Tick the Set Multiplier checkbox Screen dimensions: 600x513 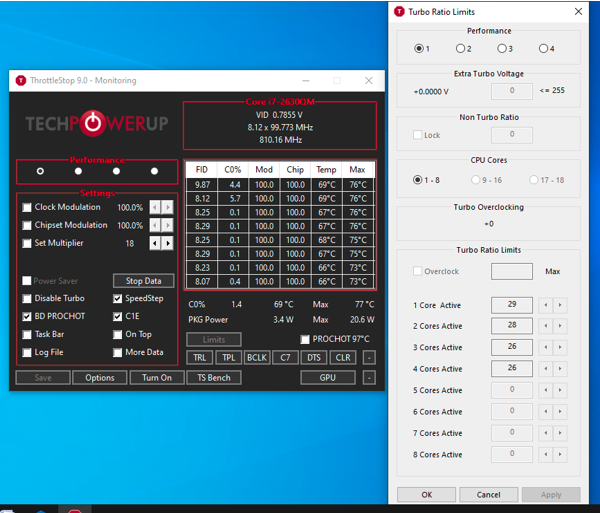point(27,243)
